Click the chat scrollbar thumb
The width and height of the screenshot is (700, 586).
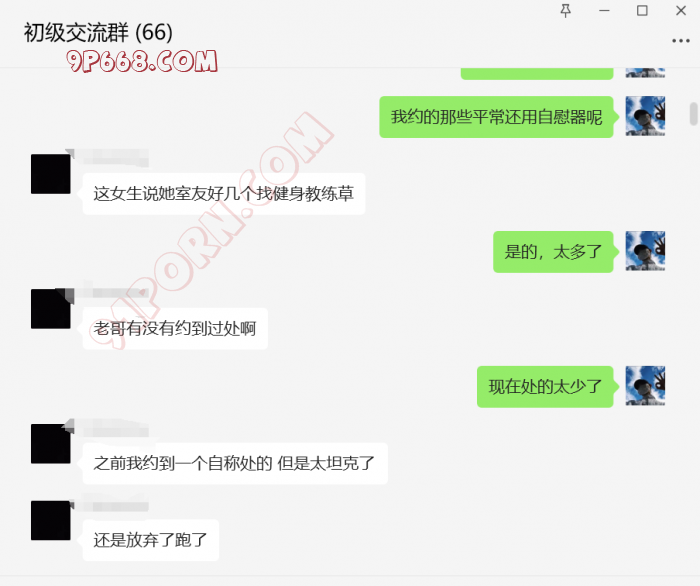pos(693,114)
